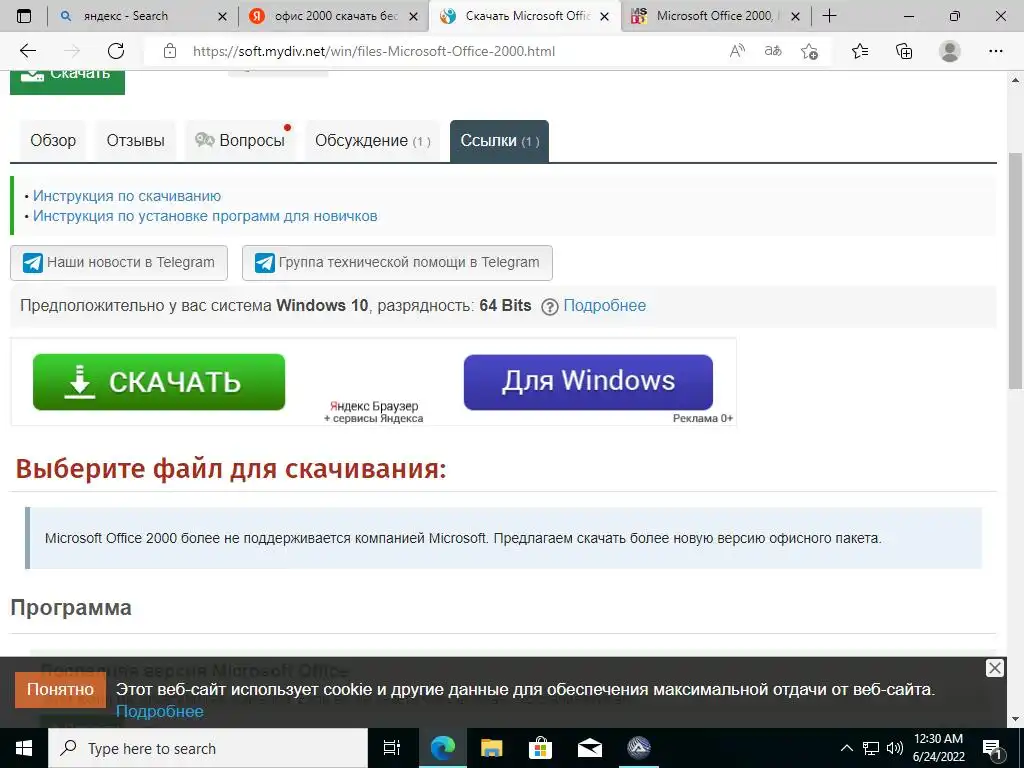Accept cookies with Понятно button
The image size is (1024, 768).
60,690
